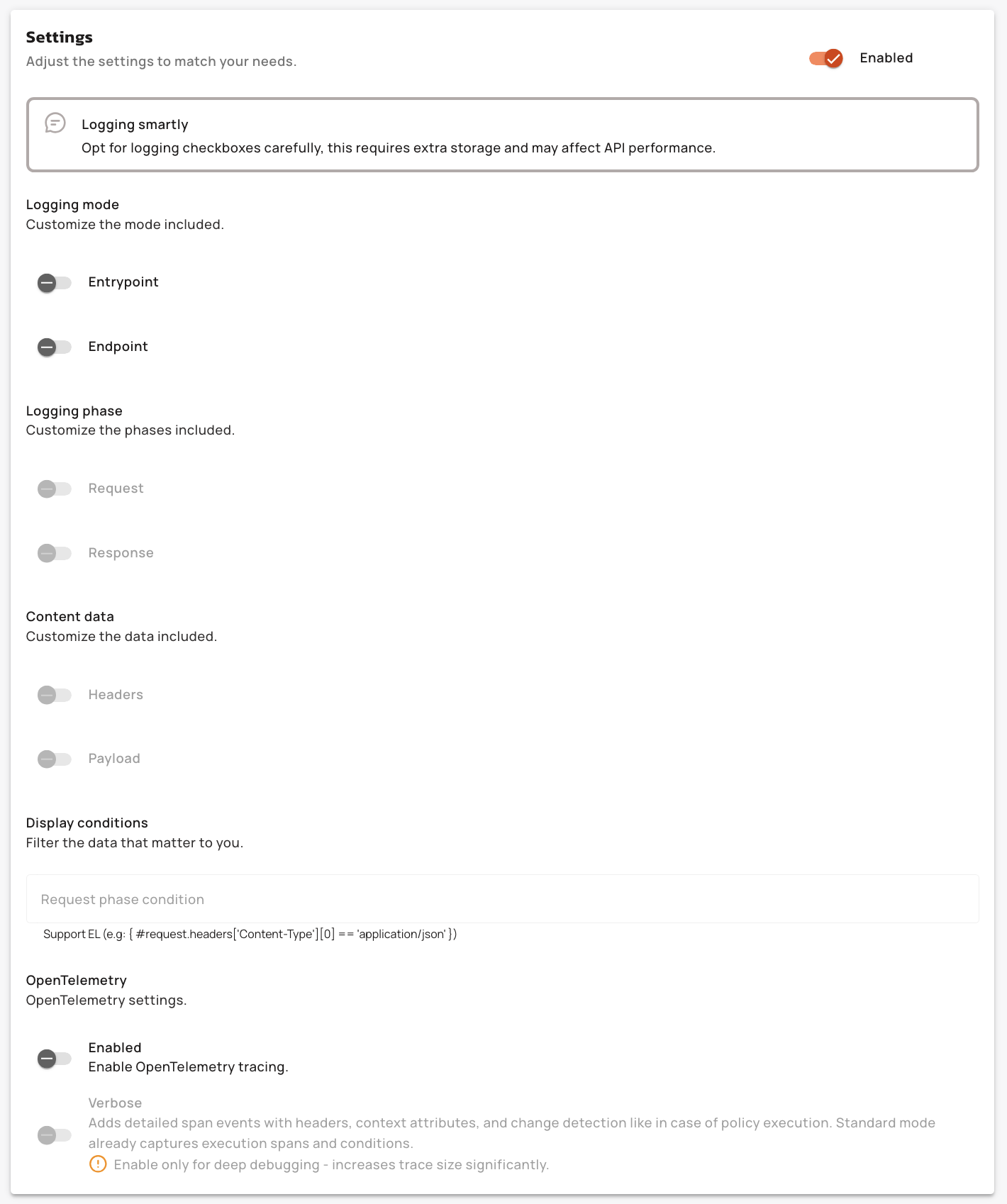Enable OpenTelemetry tracing toggle
The image size is (1007, 1204).
[x=55, y=1059]
